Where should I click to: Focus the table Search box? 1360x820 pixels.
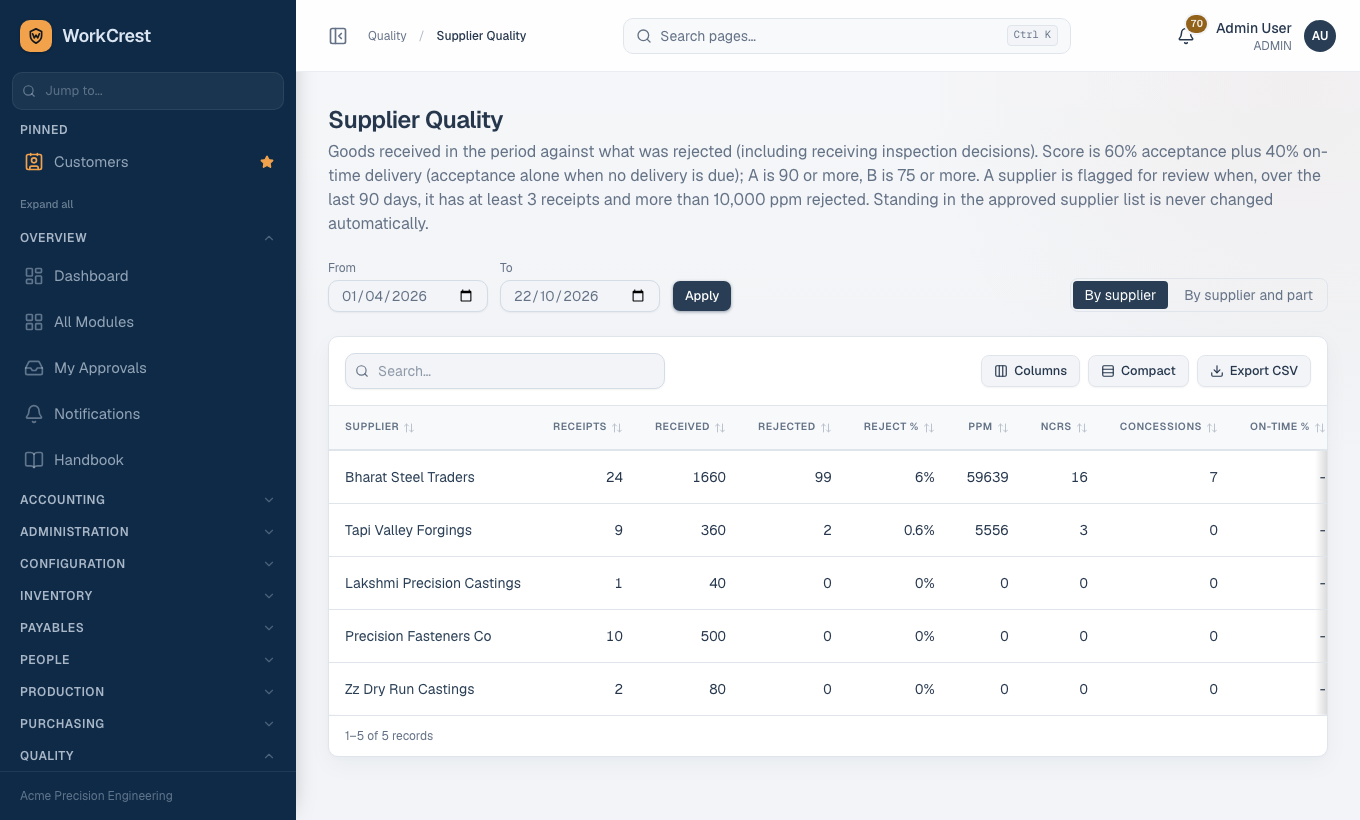pyautogui.click(x=505, y=371)
